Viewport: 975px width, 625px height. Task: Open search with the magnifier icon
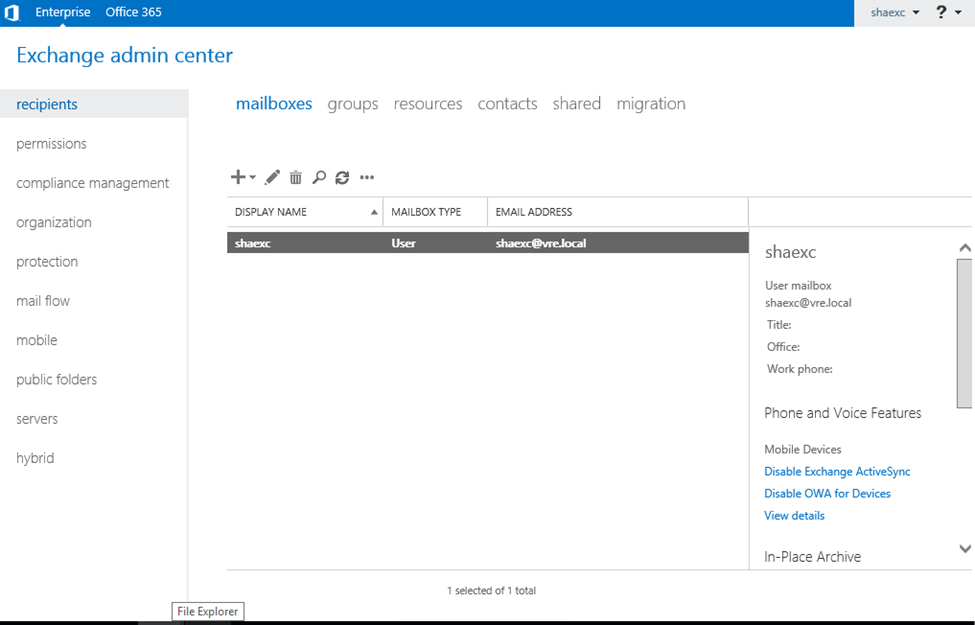(x=319, y=177)
